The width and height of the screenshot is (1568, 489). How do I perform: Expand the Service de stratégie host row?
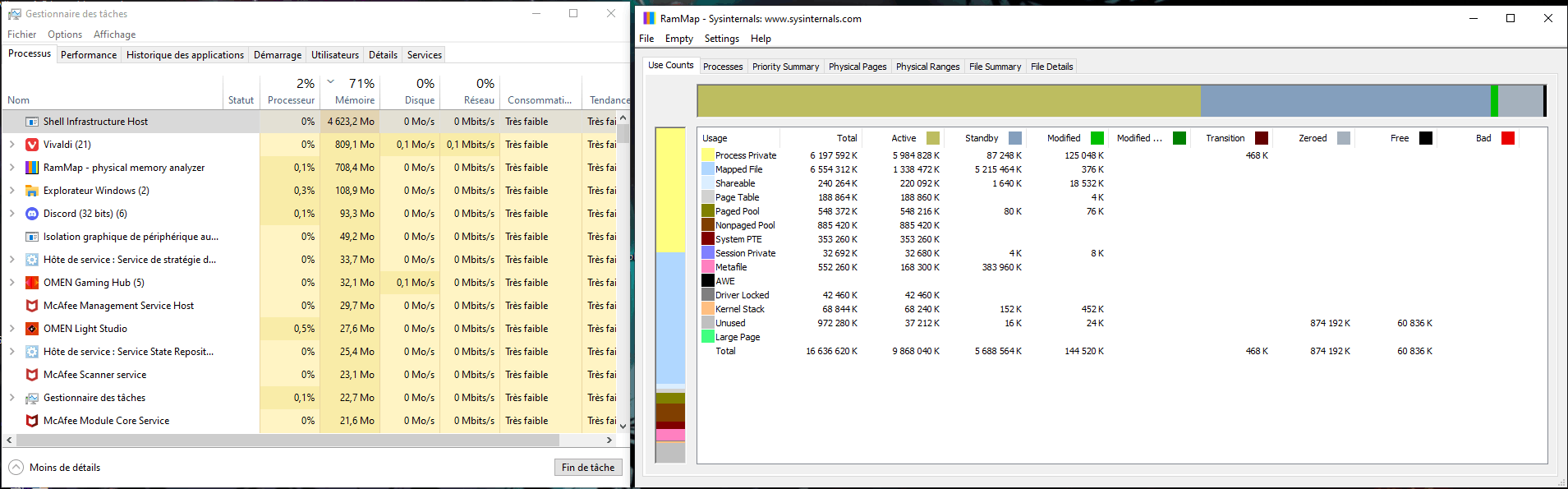click(x=11, y=260)
